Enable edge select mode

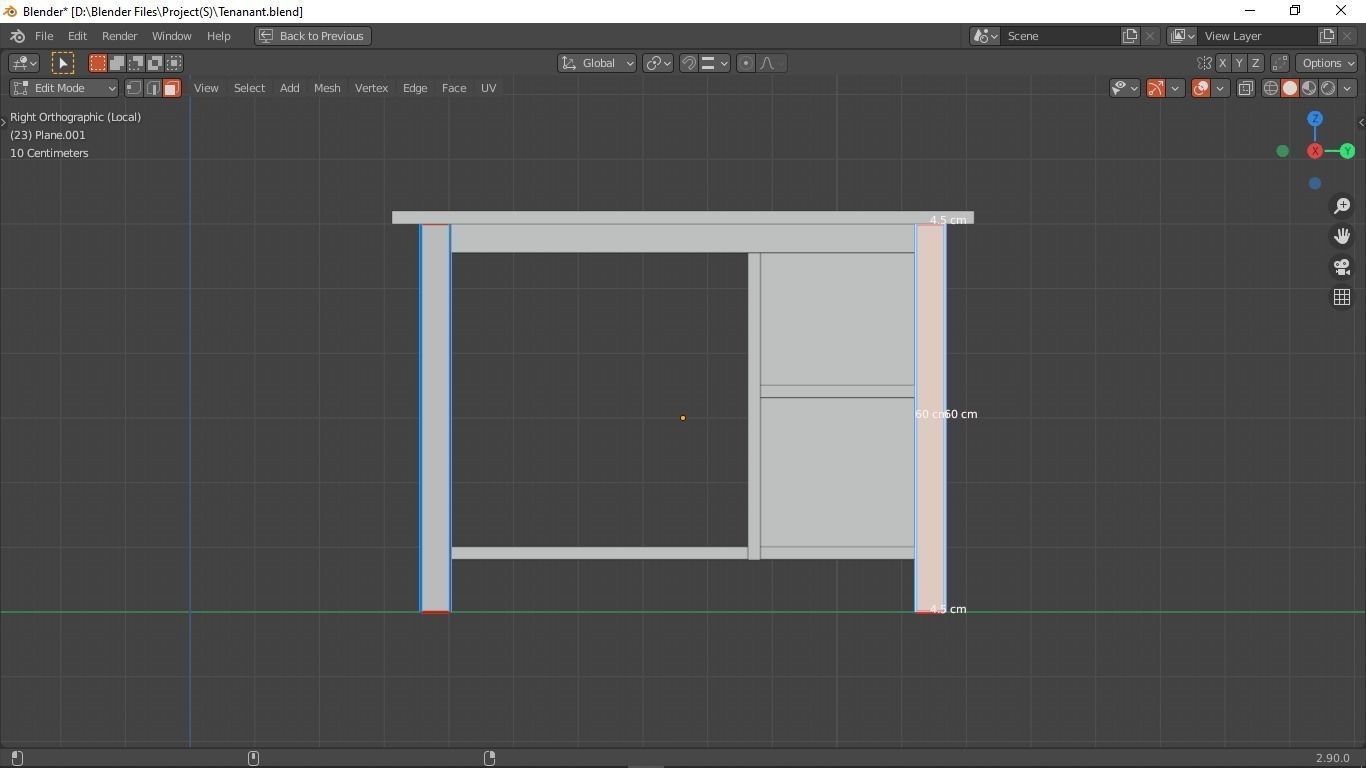152,88
